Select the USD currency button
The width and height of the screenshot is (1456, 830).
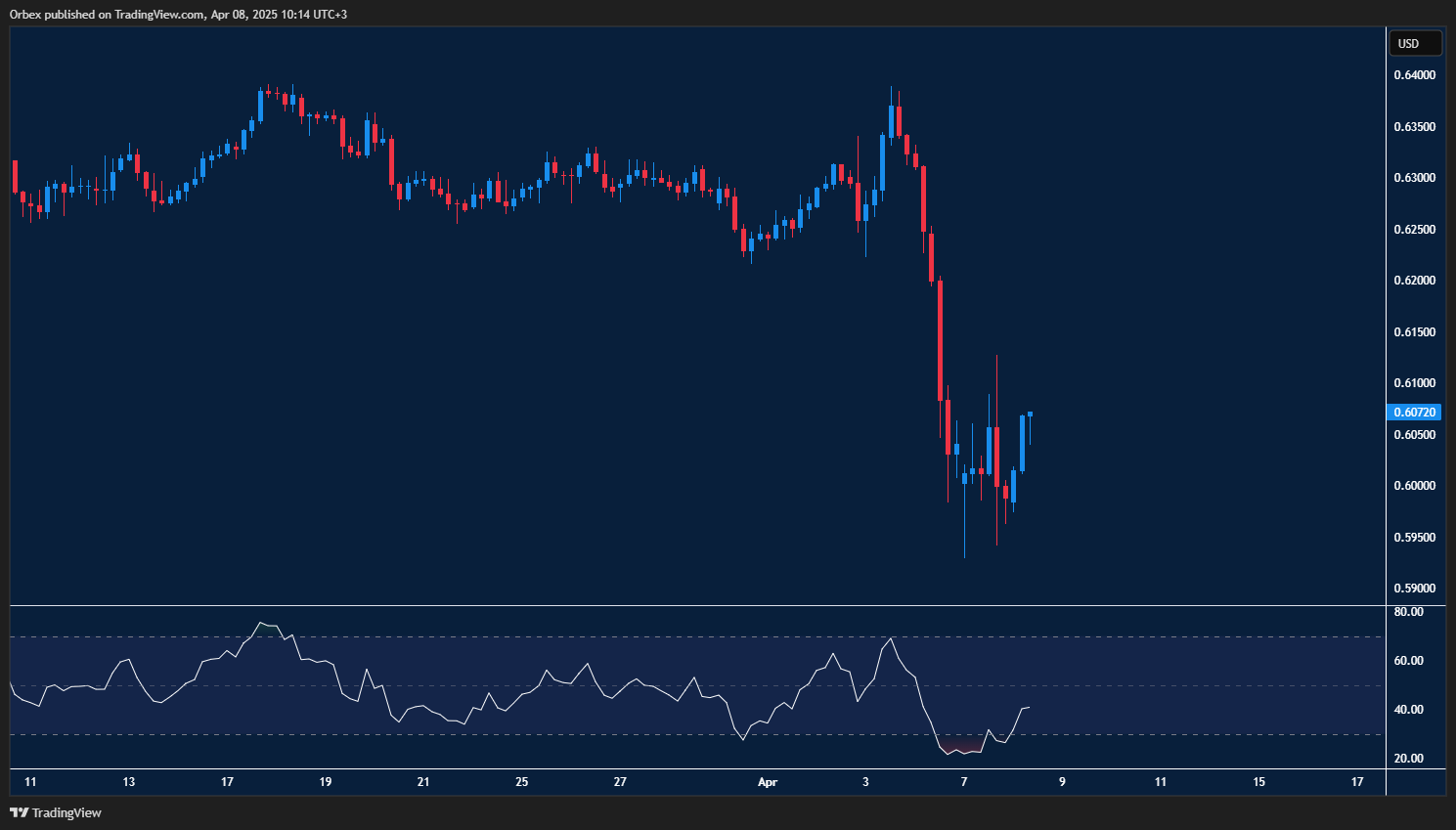pos(1415,43)
